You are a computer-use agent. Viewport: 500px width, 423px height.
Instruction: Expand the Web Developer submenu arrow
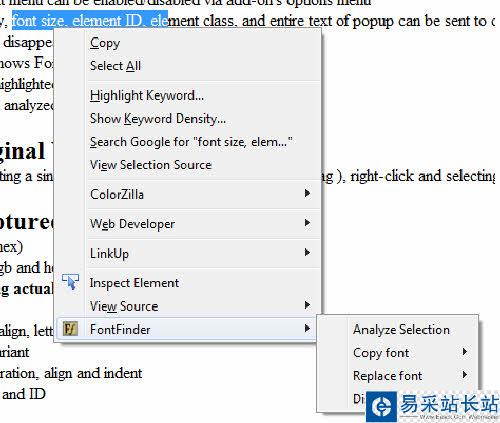tap(307, 222)
